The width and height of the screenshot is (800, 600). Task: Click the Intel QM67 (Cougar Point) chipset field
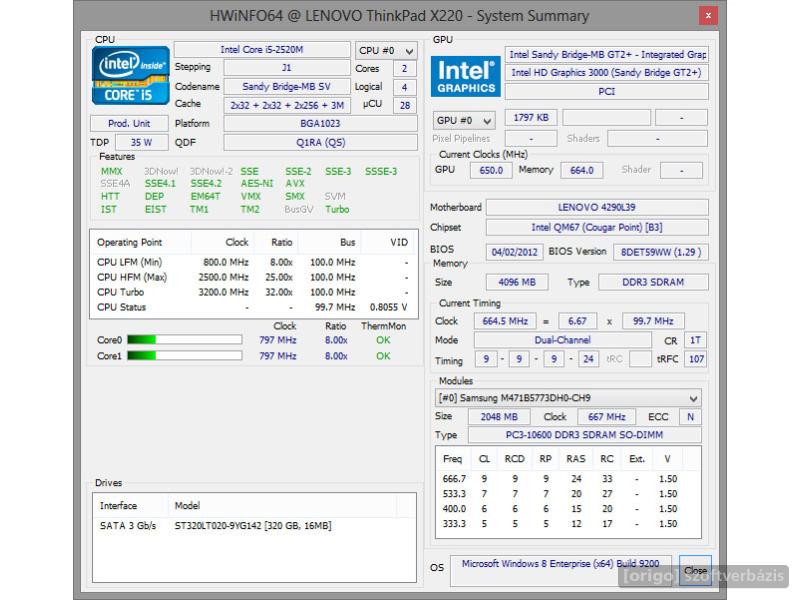click(597, 228)
